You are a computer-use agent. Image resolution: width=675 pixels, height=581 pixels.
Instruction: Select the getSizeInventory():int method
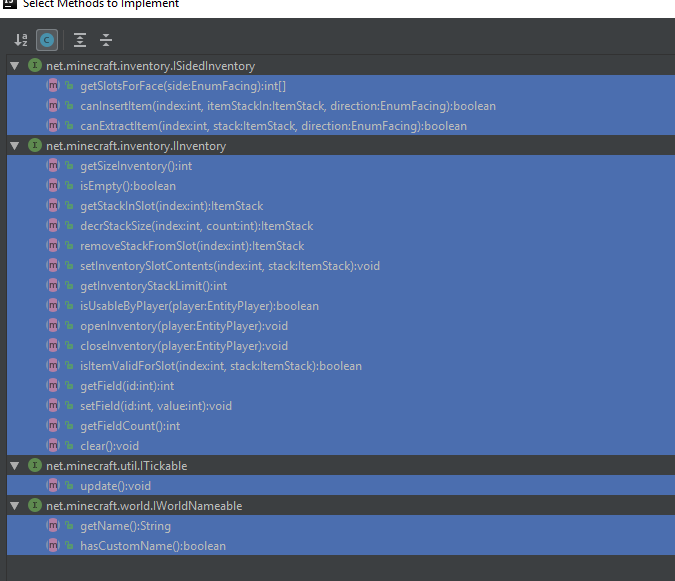[x=136, y=166]
